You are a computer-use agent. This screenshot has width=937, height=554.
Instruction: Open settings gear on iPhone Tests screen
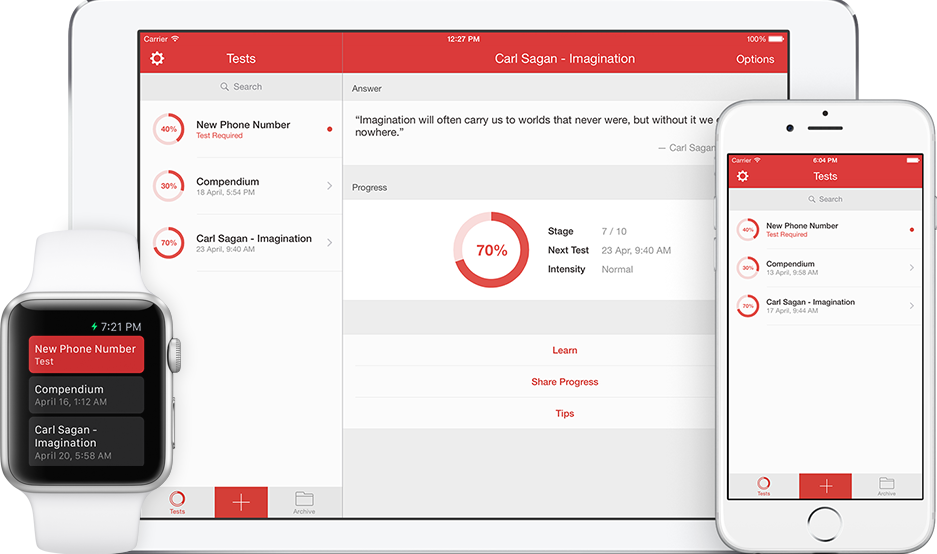click(x=743, y=176)
